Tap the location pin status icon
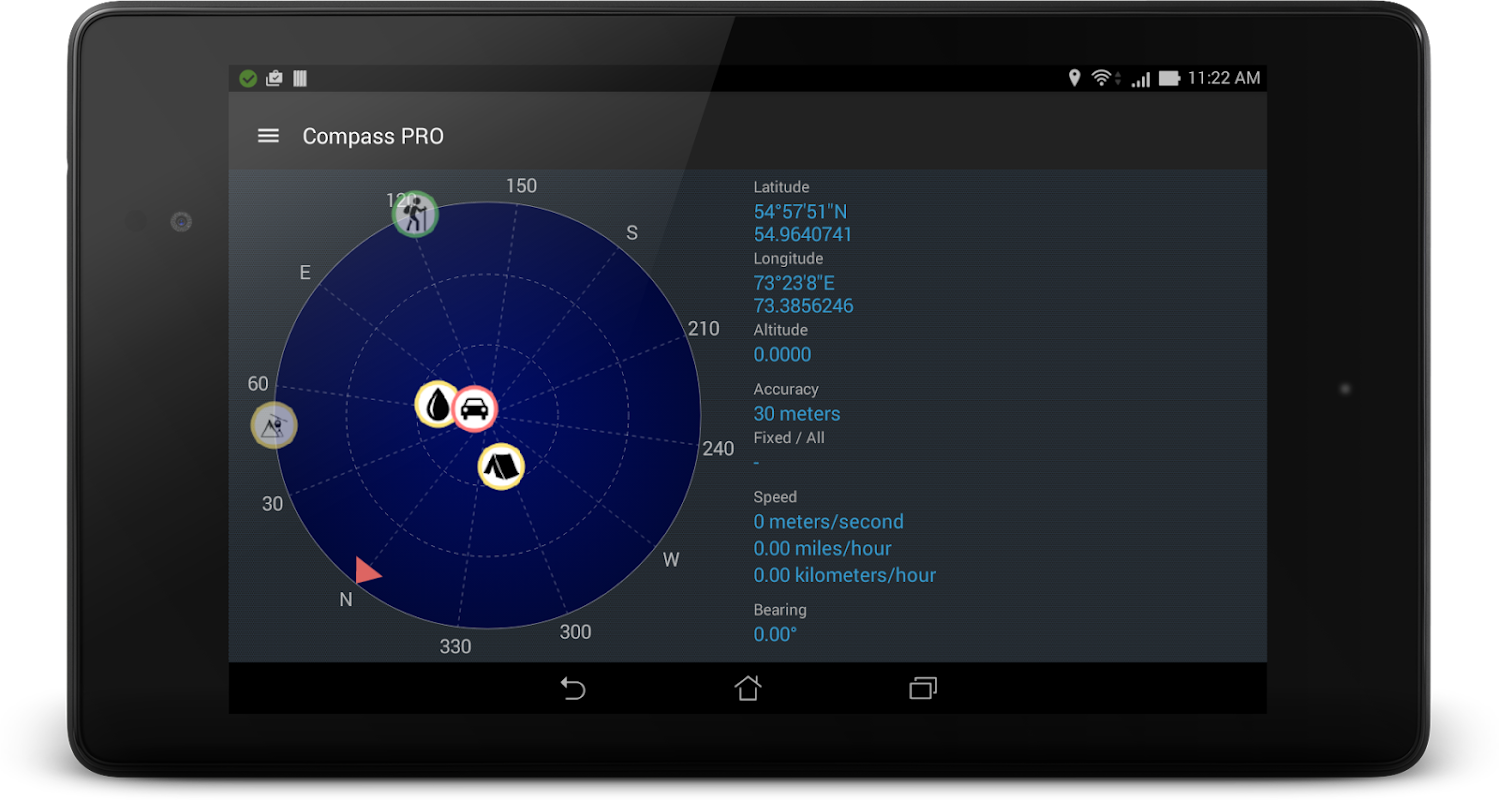 tap(1075, 78)
